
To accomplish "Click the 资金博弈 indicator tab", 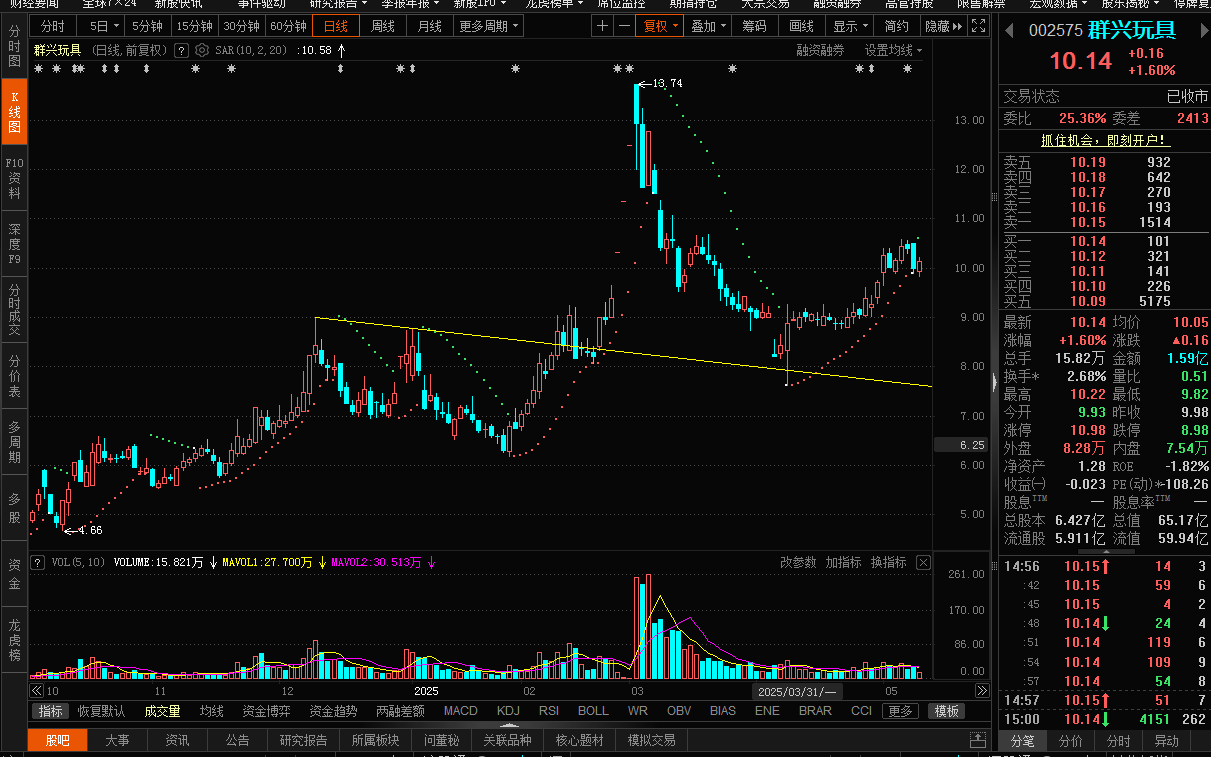I will tap(266, 711).
